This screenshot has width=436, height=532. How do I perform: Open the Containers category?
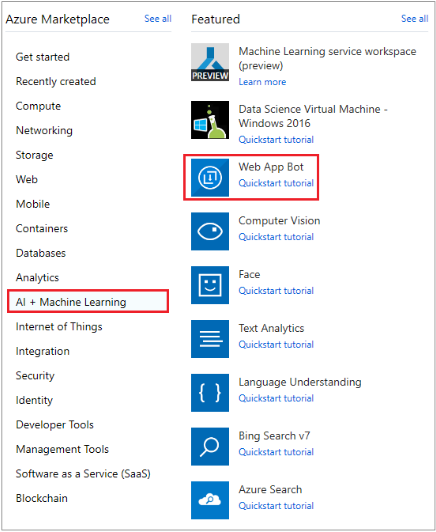[x=42, y=229]
